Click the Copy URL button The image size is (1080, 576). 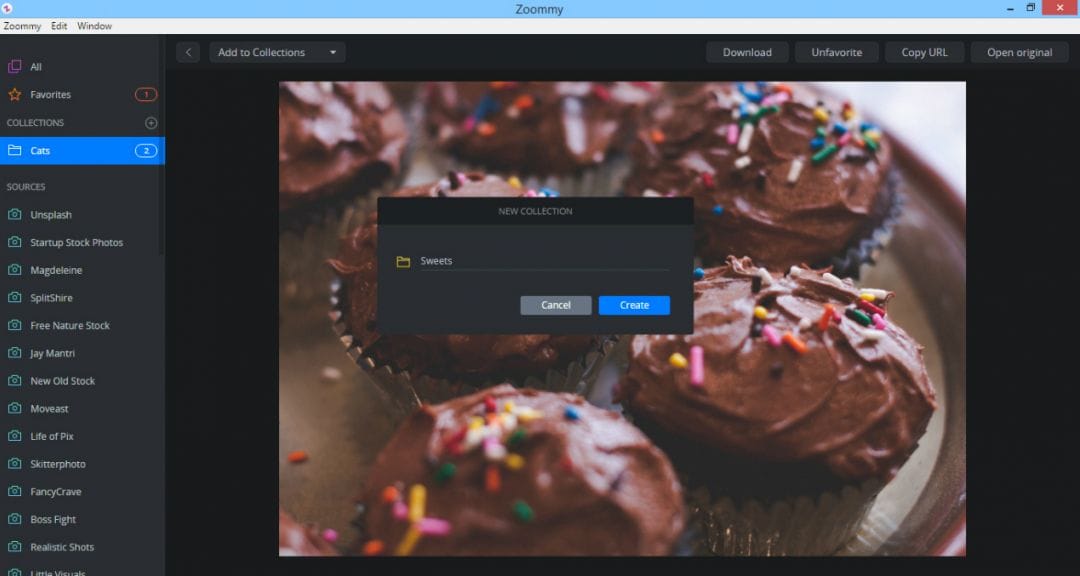click(x=924, y=52)
